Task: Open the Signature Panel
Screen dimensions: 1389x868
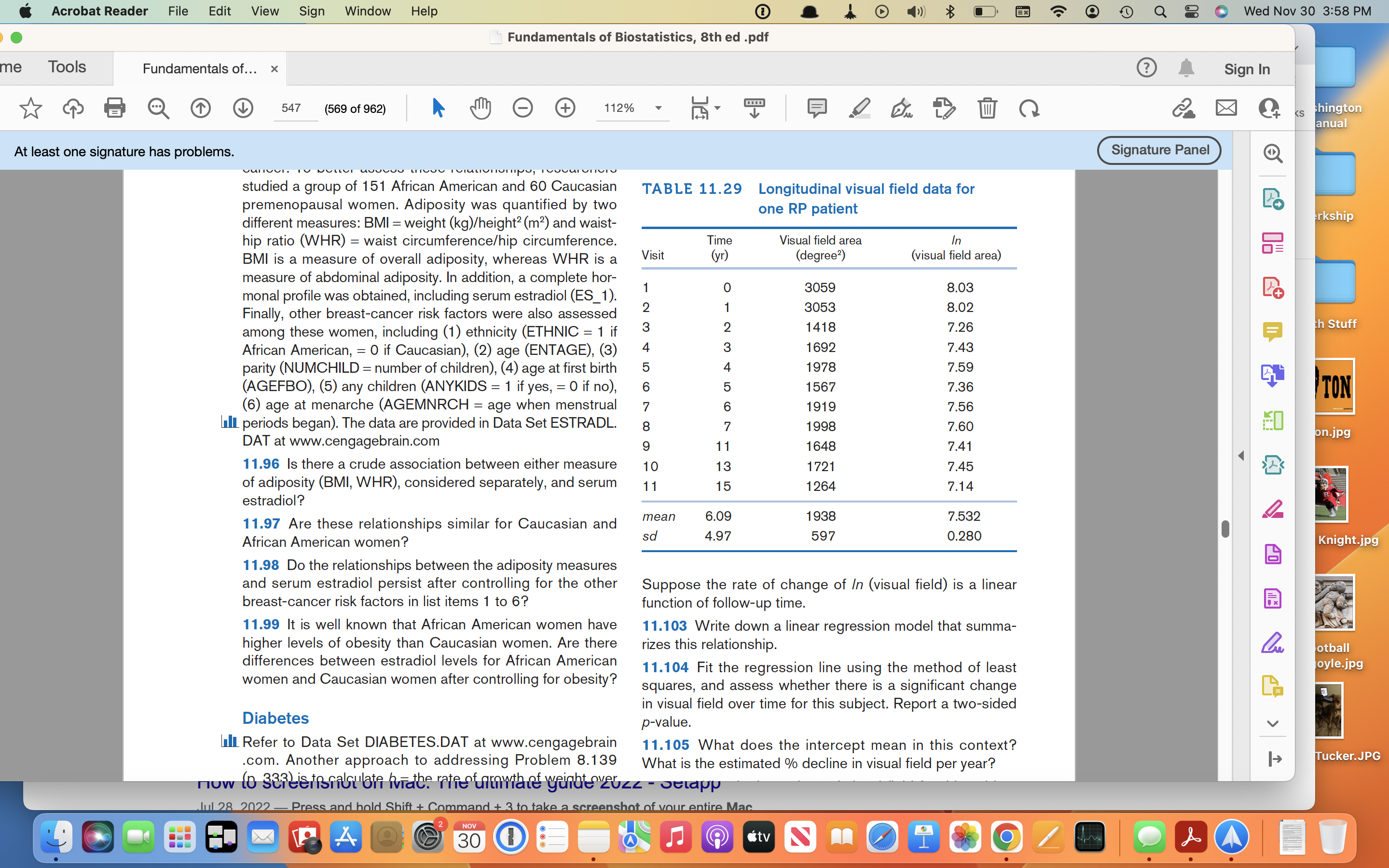Action: [x=1159, y=150]
